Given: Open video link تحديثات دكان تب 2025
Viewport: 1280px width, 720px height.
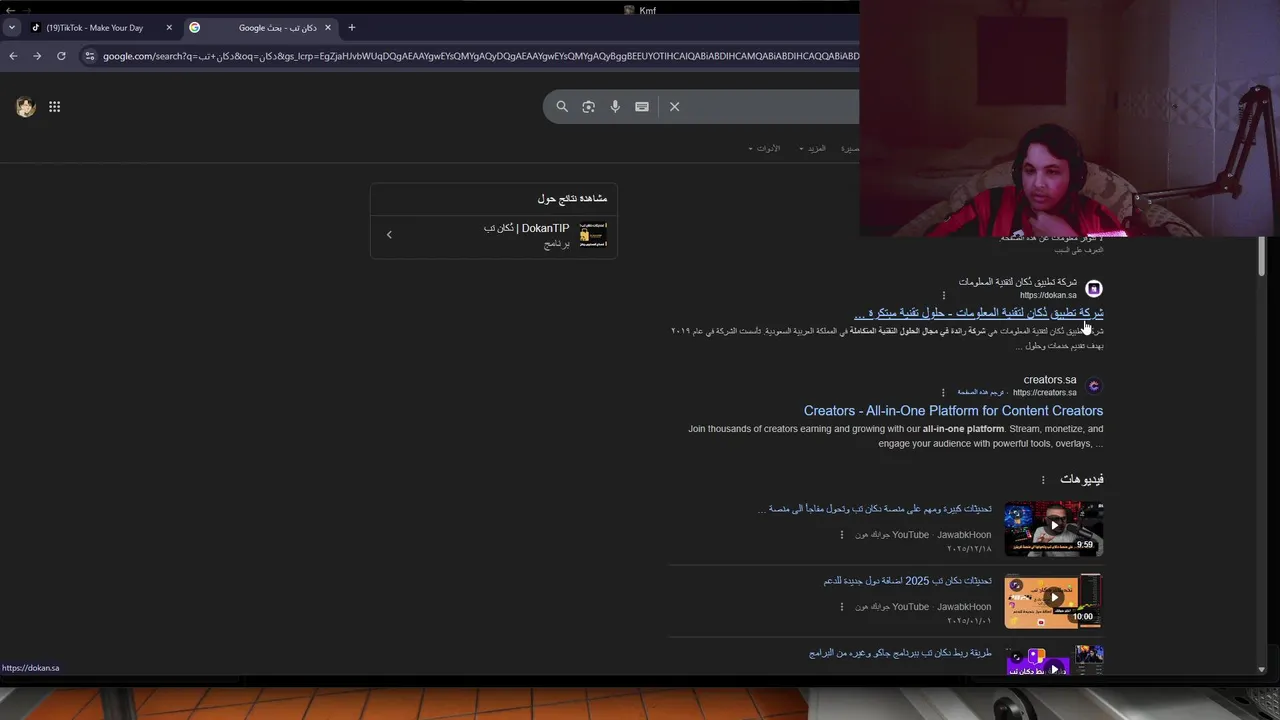Looking at the screenshot, I should (908, 581).
